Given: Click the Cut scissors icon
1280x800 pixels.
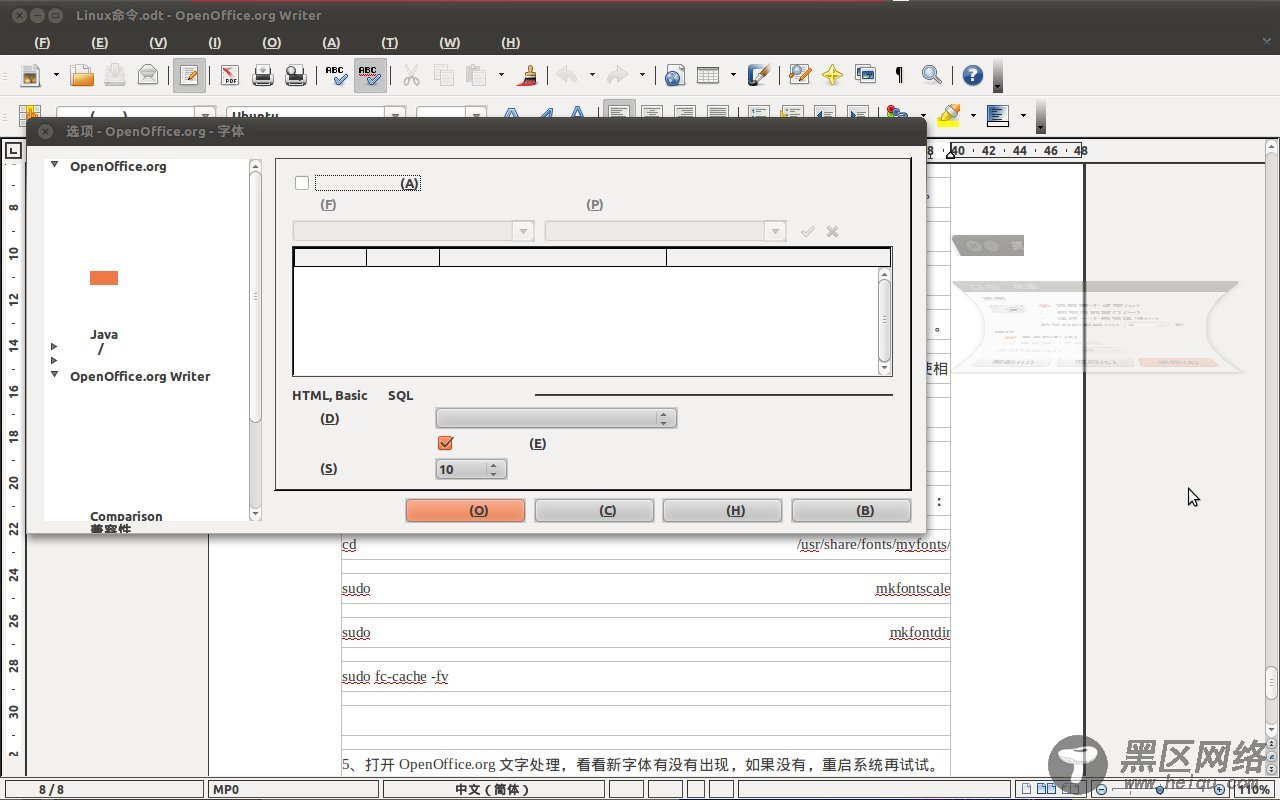Looking at the screenshot, I should click(x=411, y=75).
